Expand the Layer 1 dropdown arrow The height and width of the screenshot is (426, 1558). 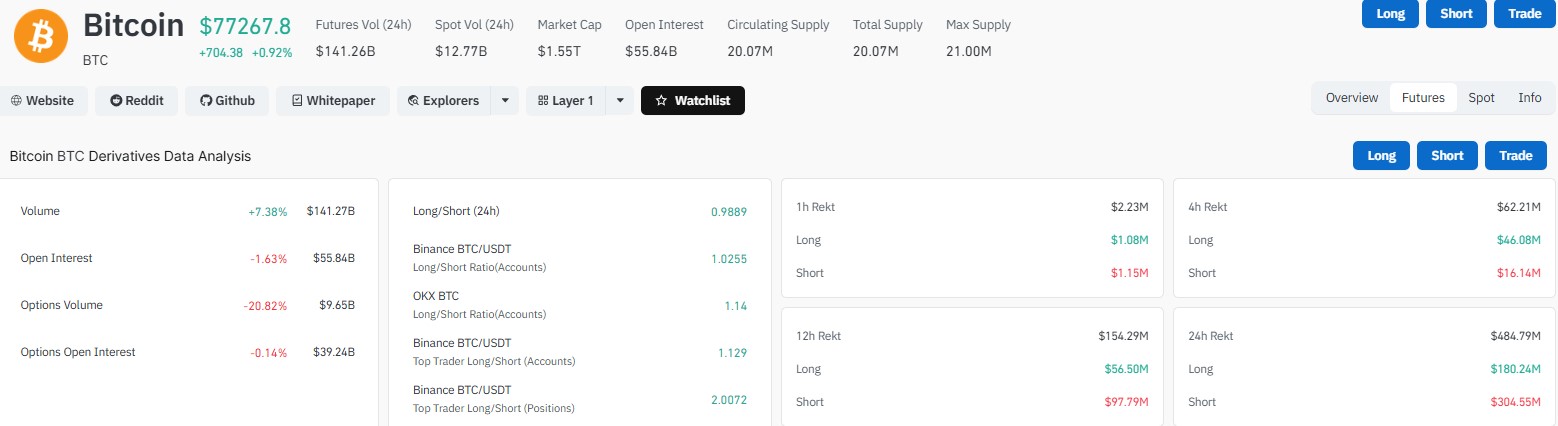[620, 101]
